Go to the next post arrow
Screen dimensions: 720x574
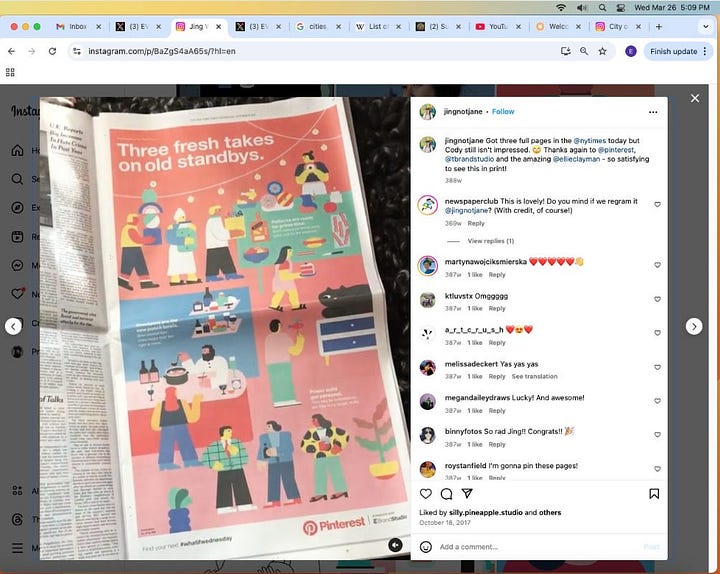694,326
